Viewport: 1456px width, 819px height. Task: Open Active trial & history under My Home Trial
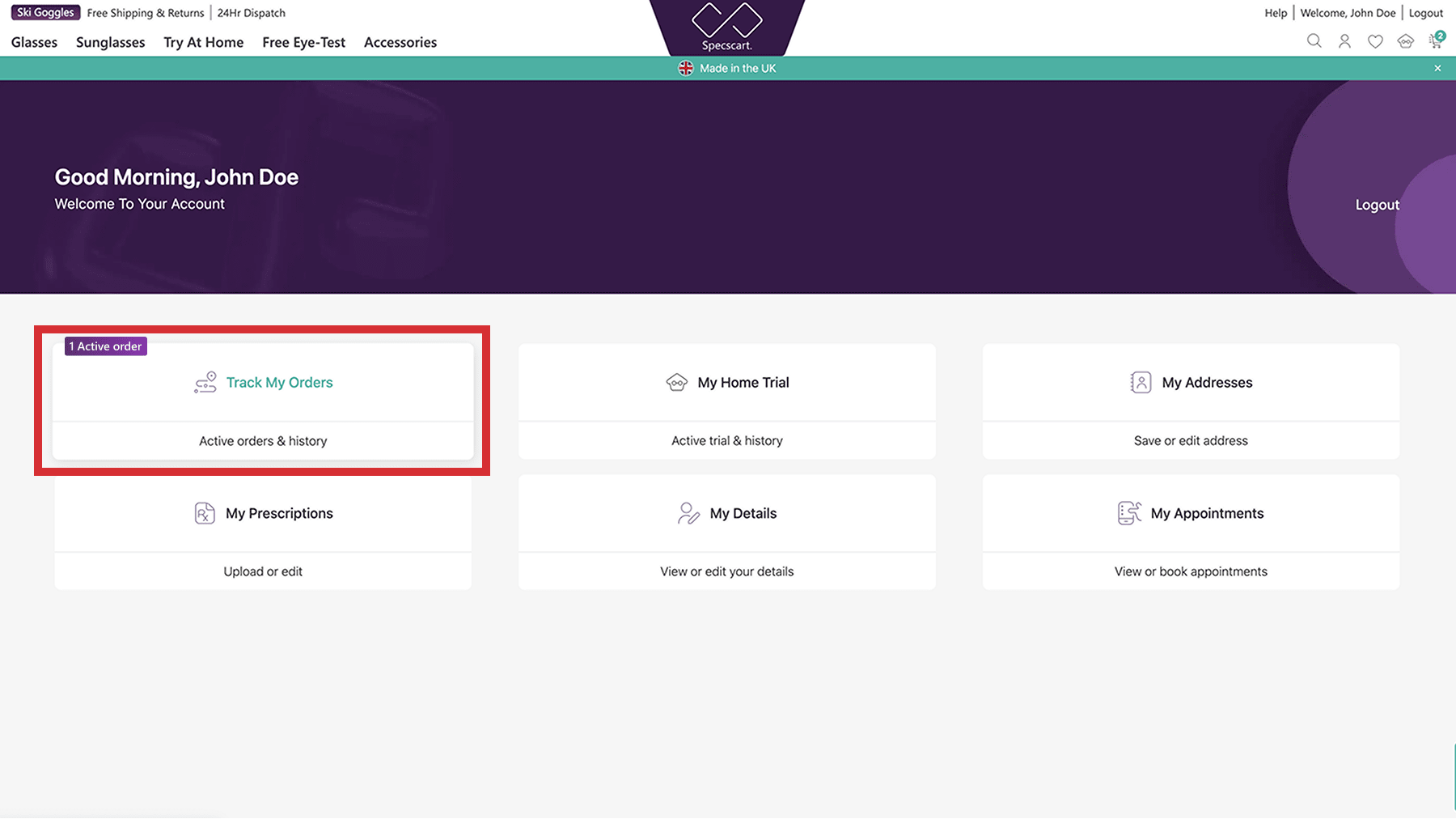(726, 440)
